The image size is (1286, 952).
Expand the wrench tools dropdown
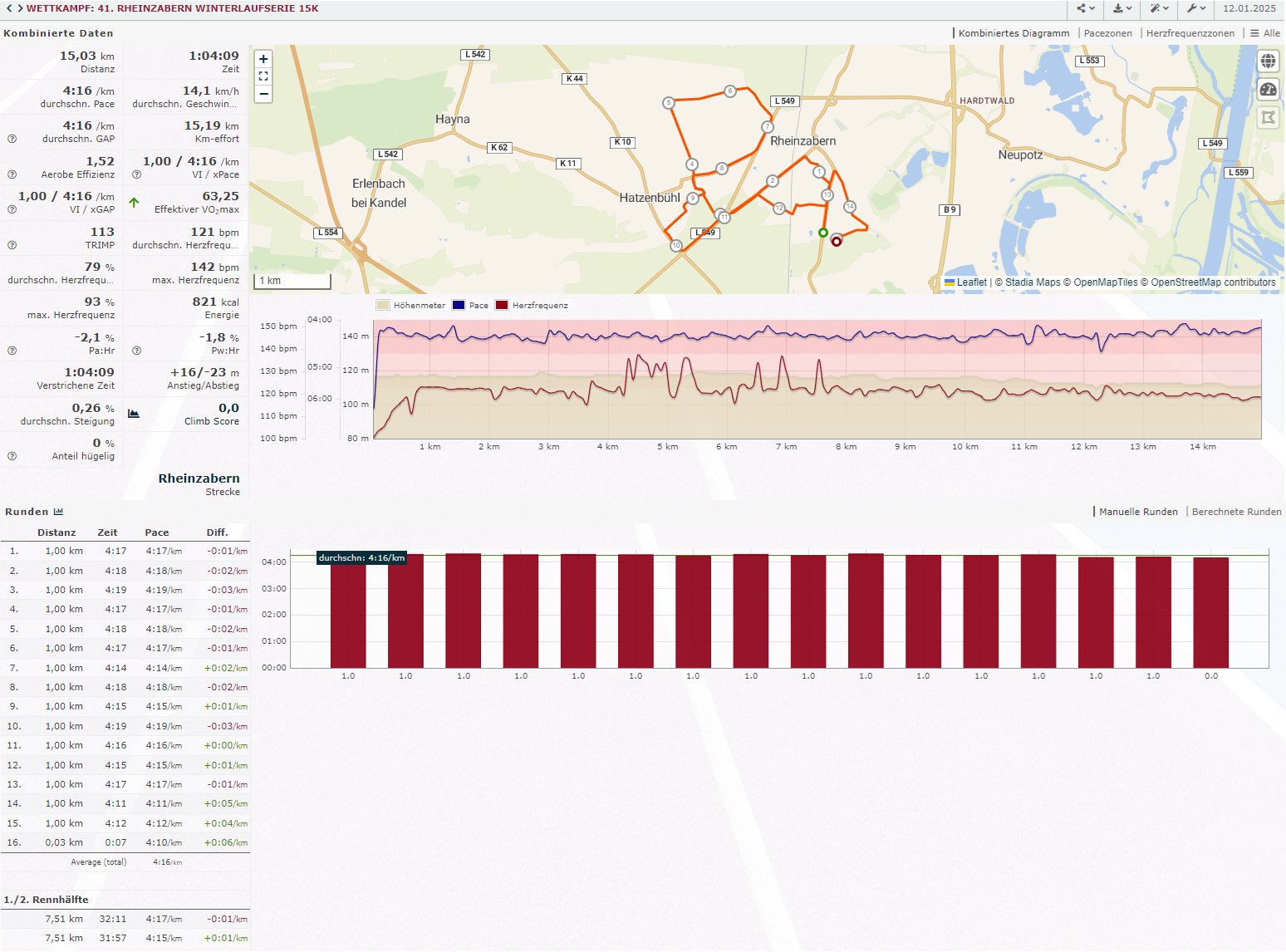[x=1196, y=8]
